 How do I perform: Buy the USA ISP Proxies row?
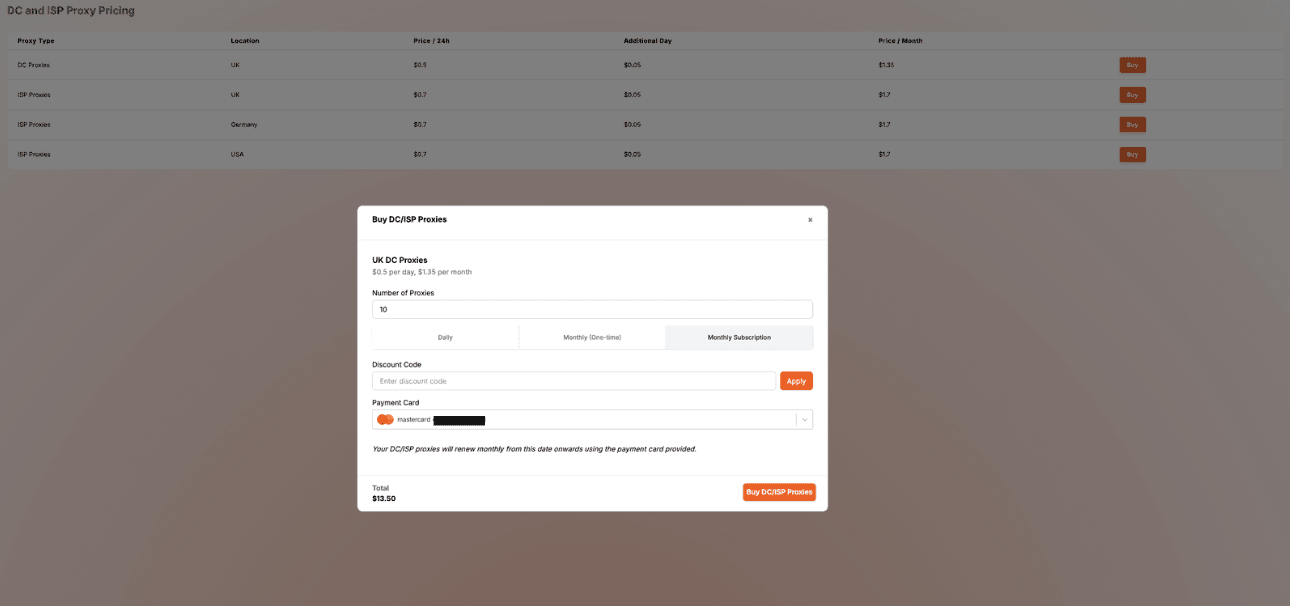click(x=1132, y=155)
